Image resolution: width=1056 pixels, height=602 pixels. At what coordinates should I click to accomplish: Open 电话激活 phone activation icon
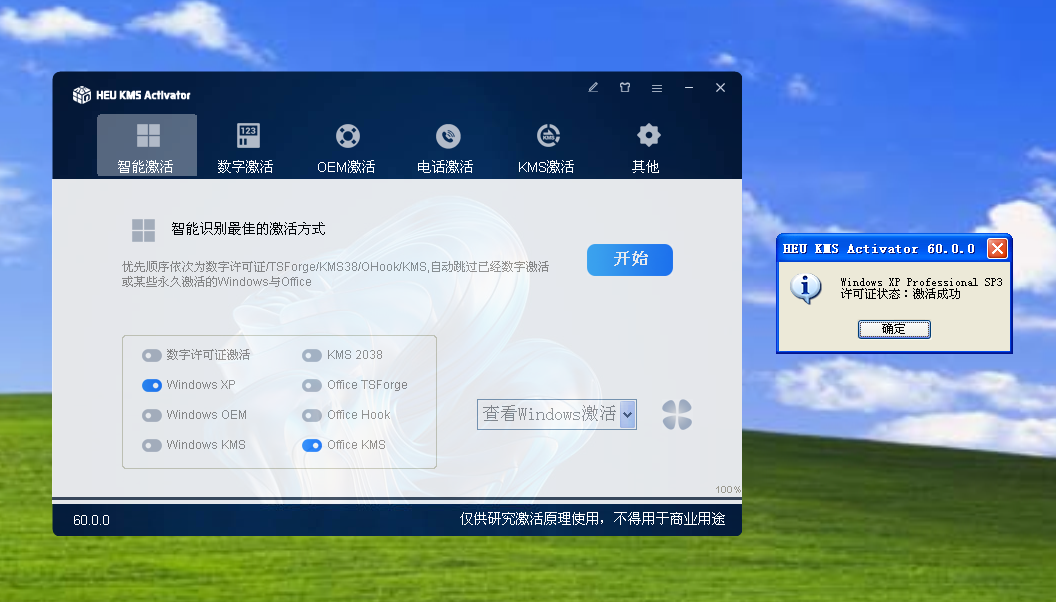446,135
